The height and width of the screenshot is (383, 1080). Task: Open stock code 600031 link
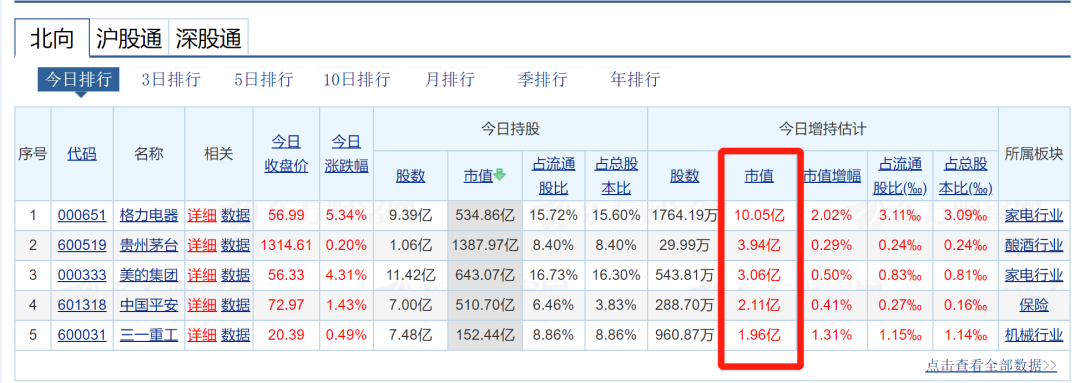coord(82,335)
